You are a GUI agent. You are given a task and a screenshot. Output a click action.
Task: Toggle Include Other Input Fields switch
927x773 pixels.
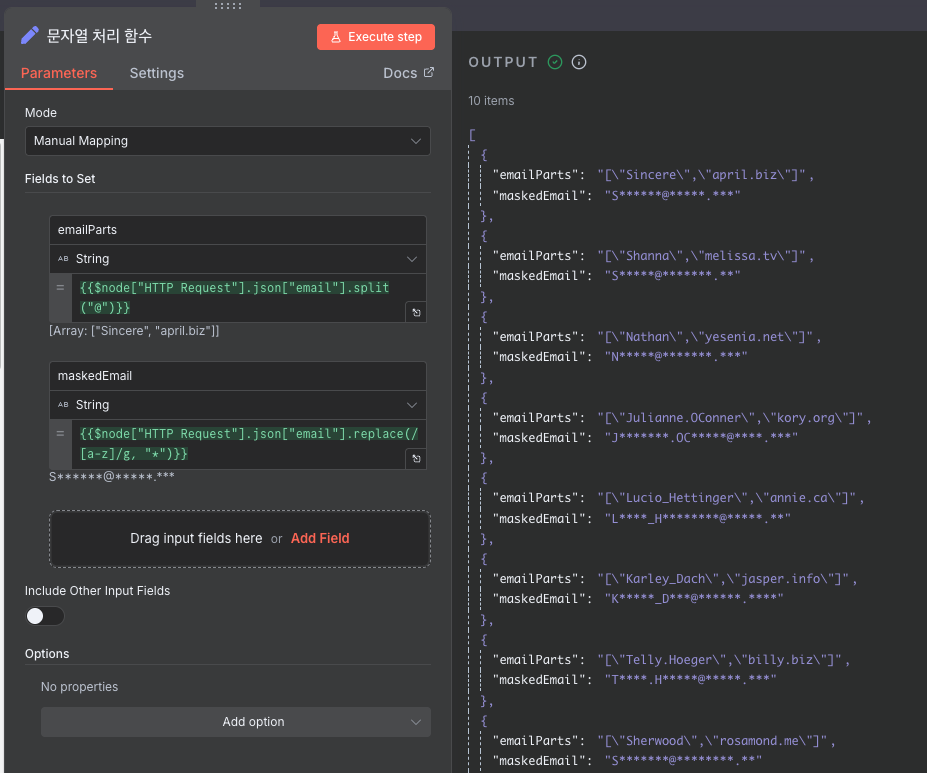[x=44, y=616]
